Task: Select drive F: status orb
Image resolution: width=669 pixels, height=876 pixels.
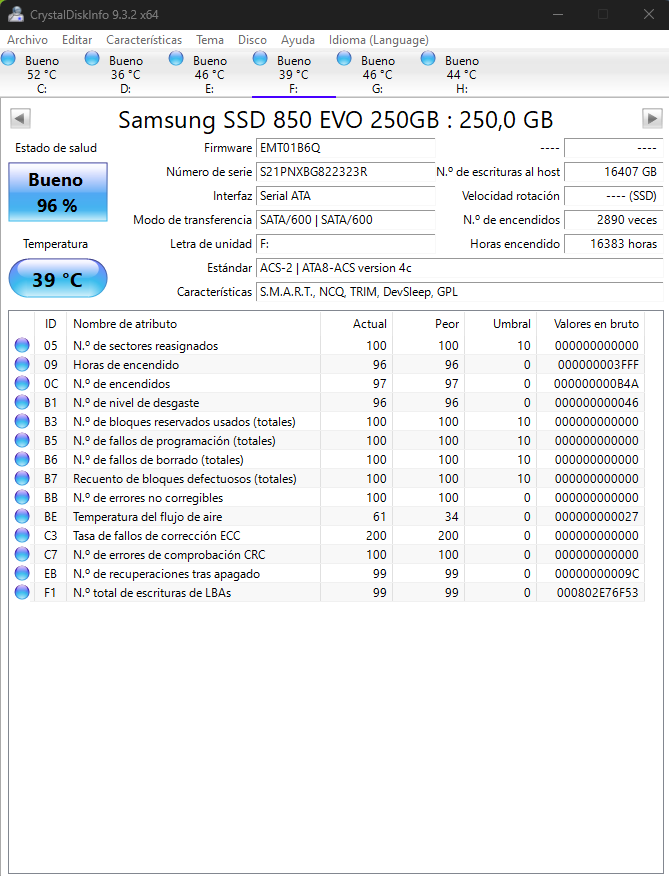Action: [x=260, y=58]
